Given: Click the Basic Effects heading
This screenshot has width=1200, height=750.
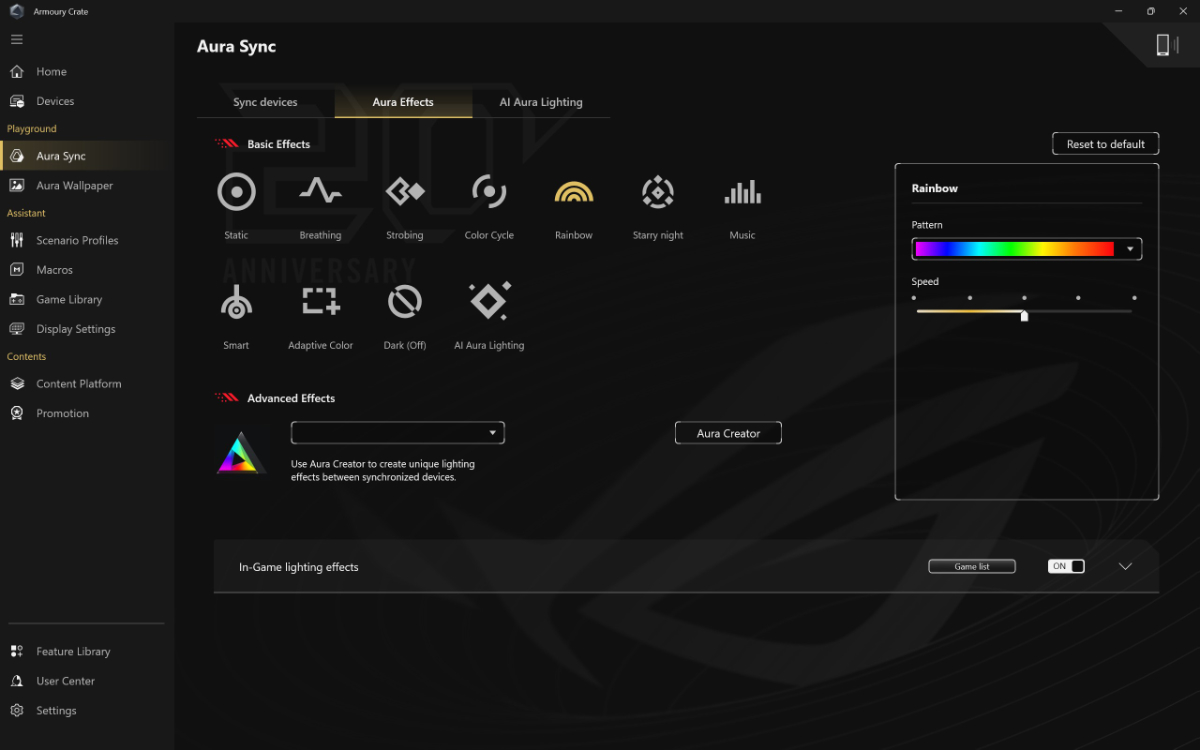Looking at the screenshot, I should coord(279,144).
